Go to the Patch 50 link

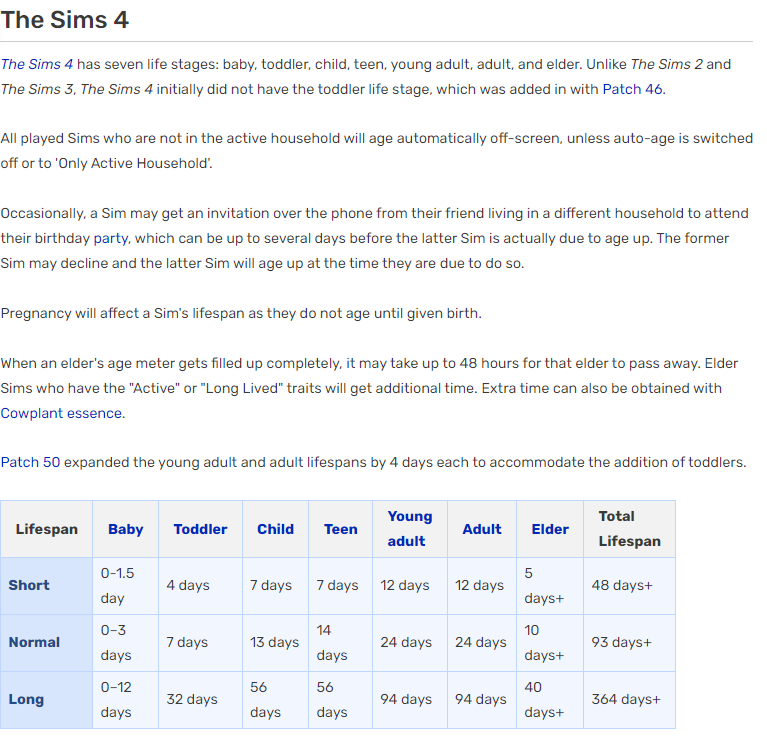[30, 463]
